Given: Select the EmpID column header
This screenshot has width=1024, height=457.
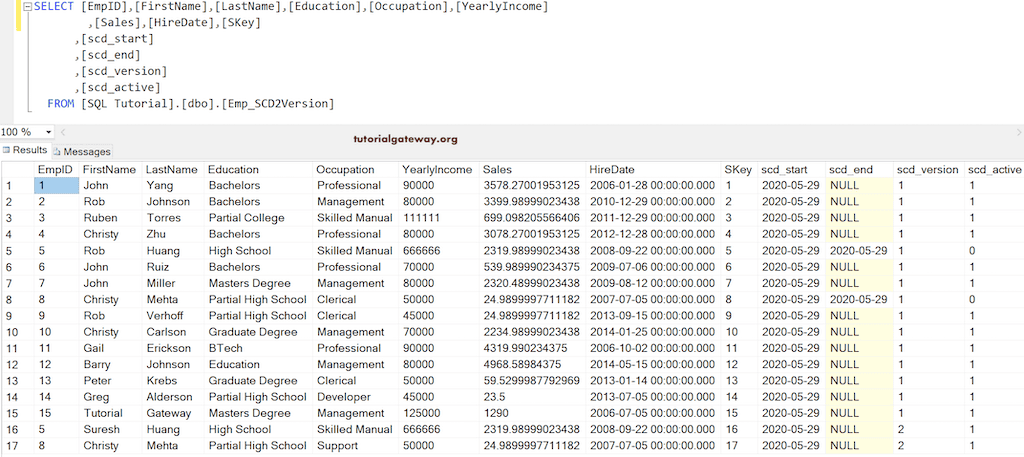Looking at the screenshot, I should coord(57,170).
